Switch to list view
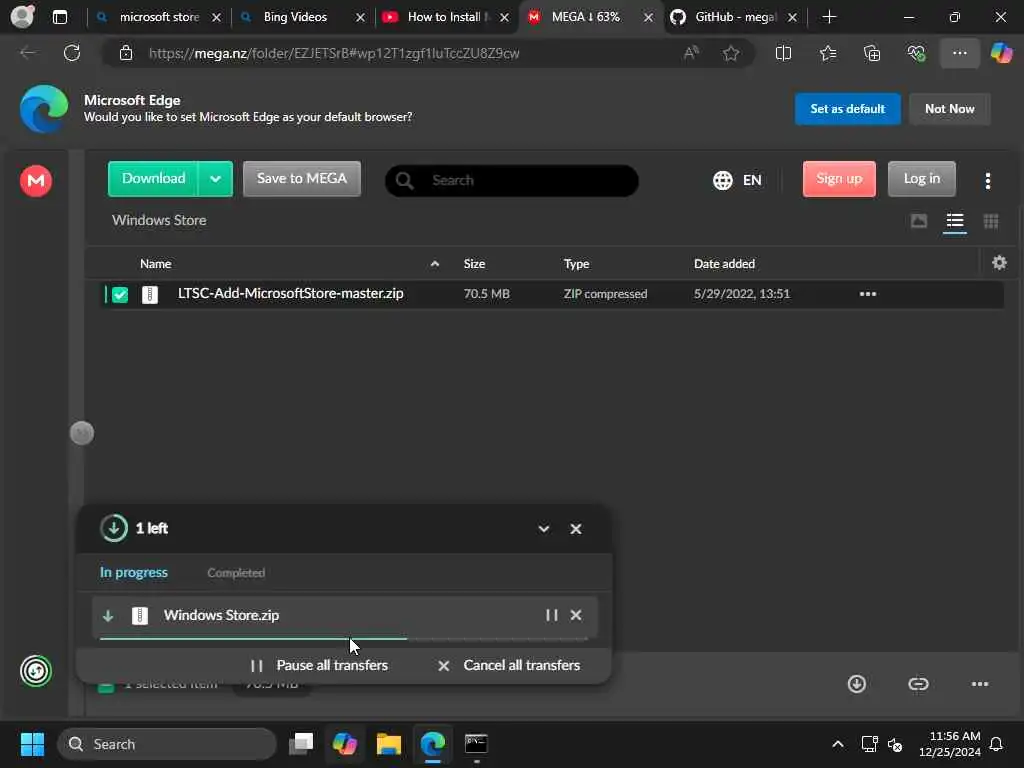The height and width of the screenshot is (768, 1024). pyautogui.click(x=955, y=221)
